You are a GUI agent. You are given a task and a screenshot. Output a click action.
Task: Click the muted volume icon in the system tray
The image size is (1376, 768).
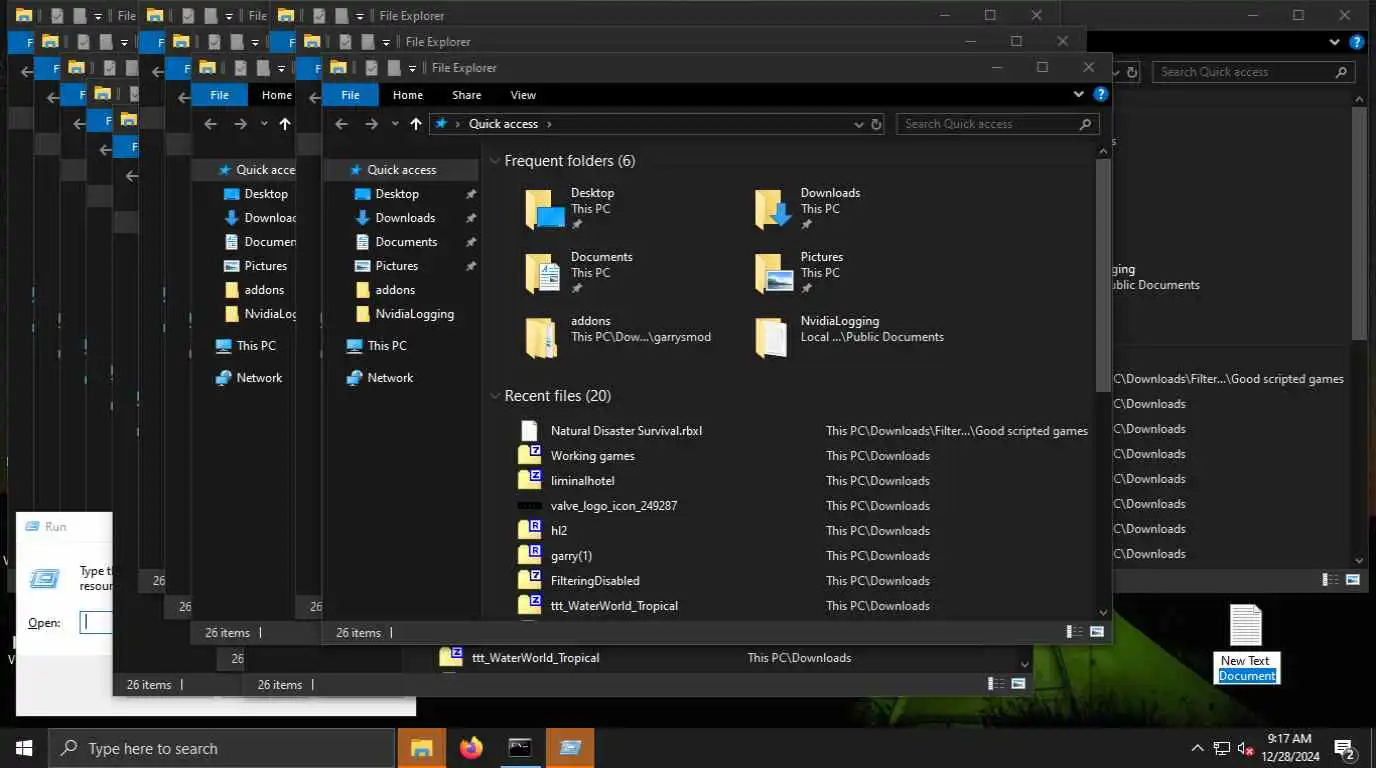click(1245, 748)
